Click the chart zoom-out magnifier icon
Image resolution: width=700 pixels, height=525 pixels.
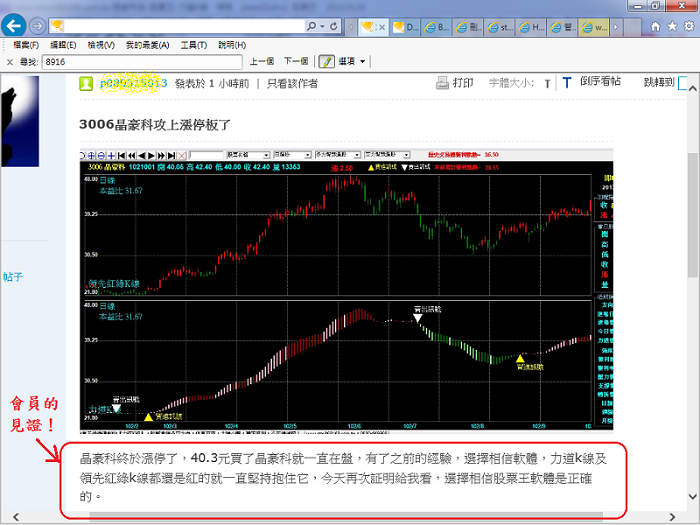(x=101, y=155)
